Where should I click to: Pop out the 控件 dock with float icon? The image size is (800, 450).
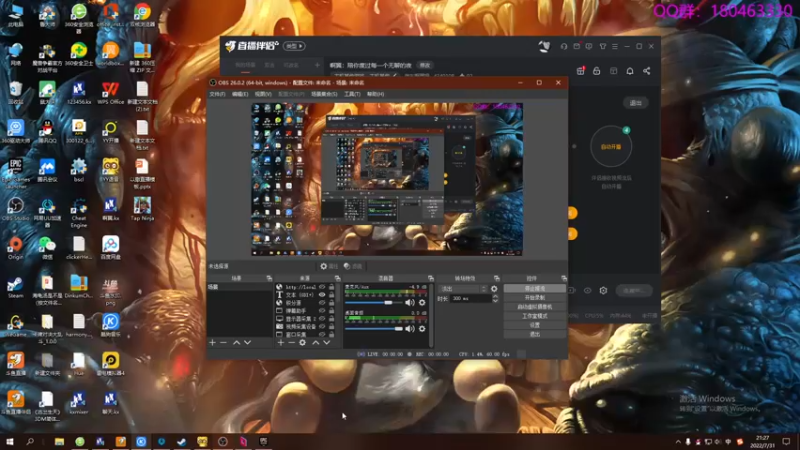click(x=564, y=278)
